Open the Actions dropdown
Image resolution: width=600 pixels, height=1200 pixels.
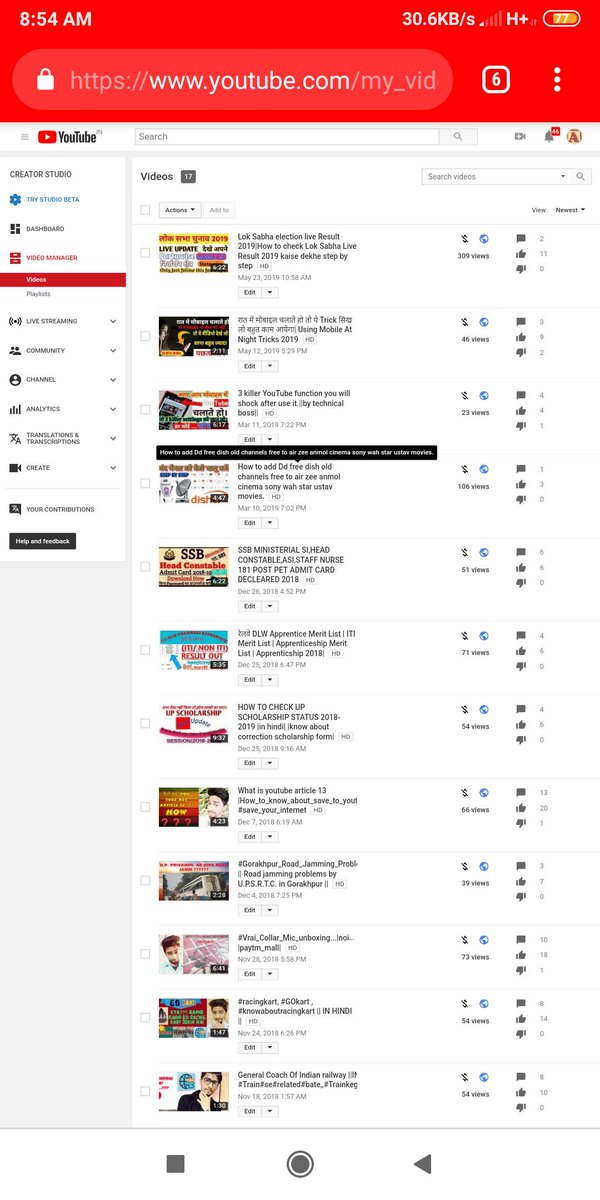[x=180, y=210]
